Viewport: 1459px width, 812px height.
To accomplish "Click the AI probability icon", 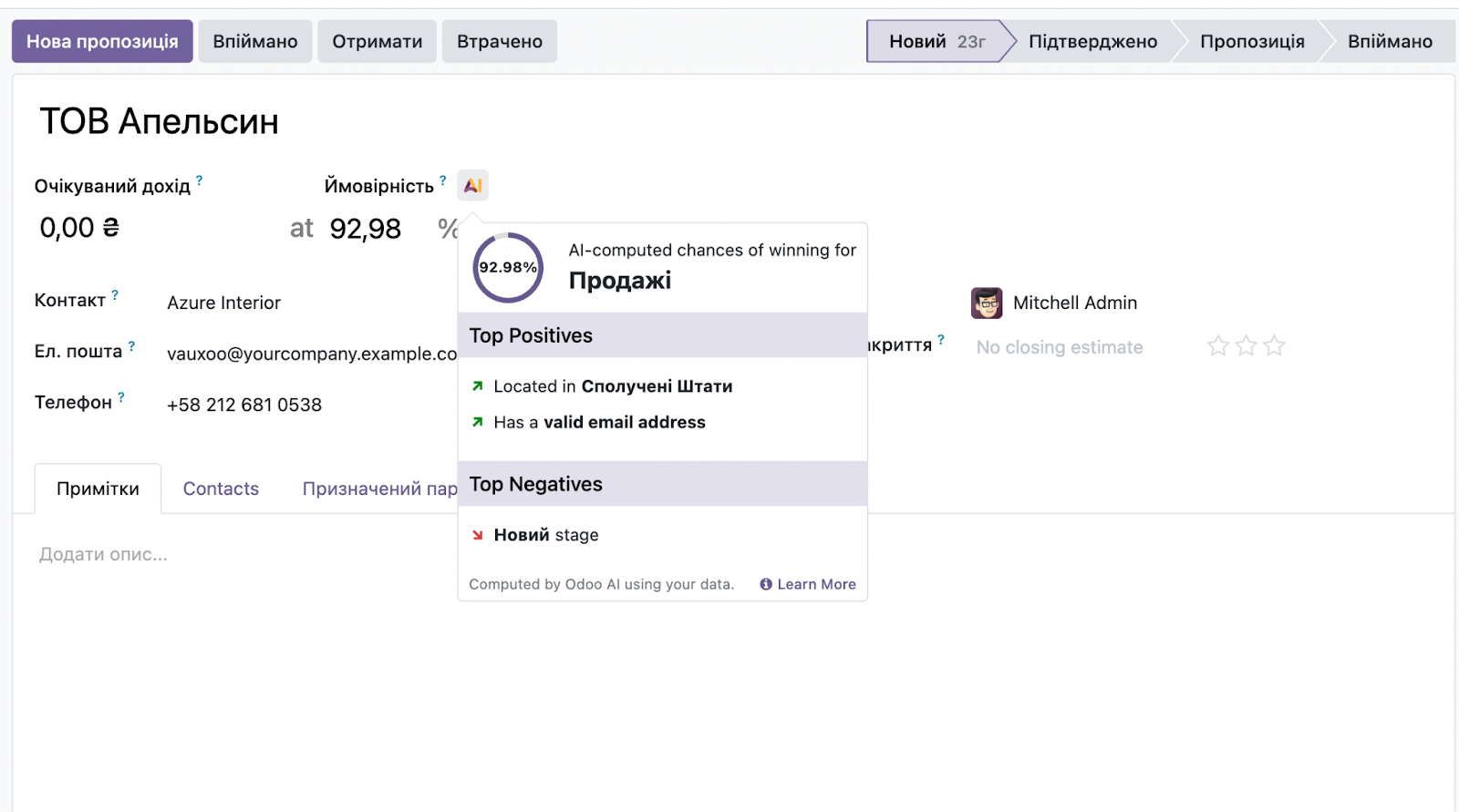I will click(x=472, y=186).
